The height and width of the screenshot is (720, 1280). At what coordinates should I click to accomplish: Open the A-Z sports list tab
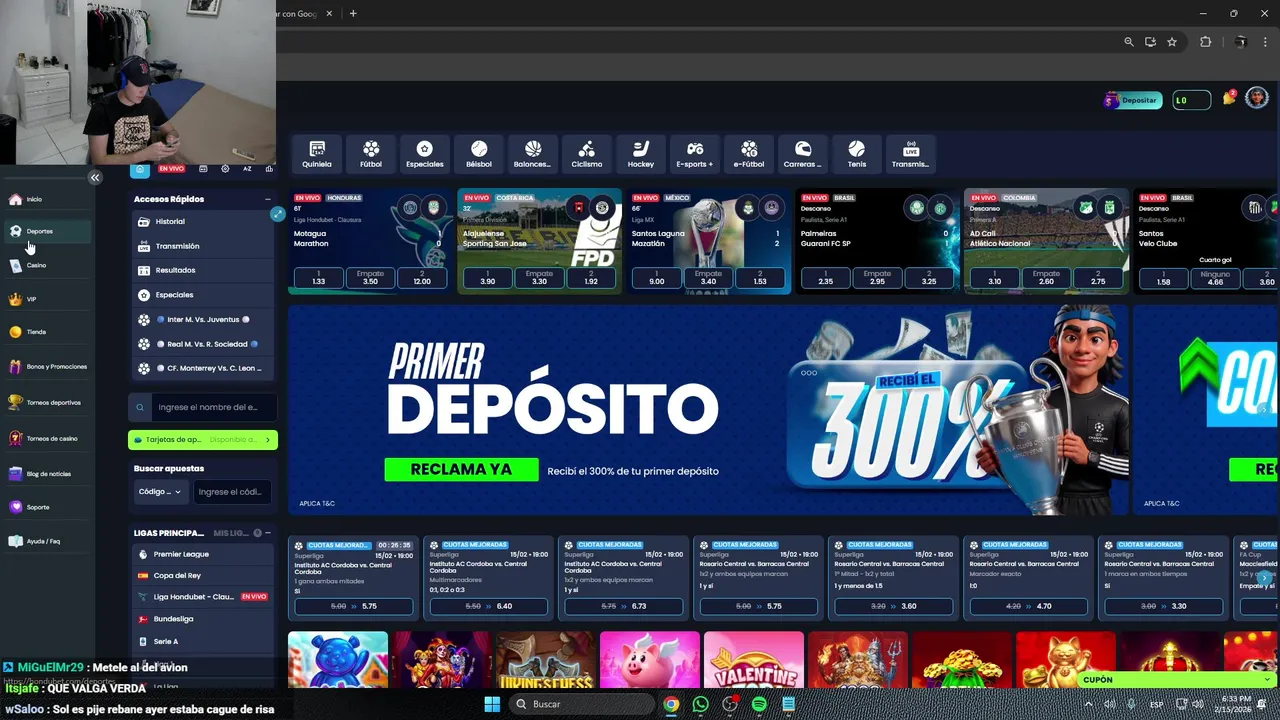click(x=247, y=169)
